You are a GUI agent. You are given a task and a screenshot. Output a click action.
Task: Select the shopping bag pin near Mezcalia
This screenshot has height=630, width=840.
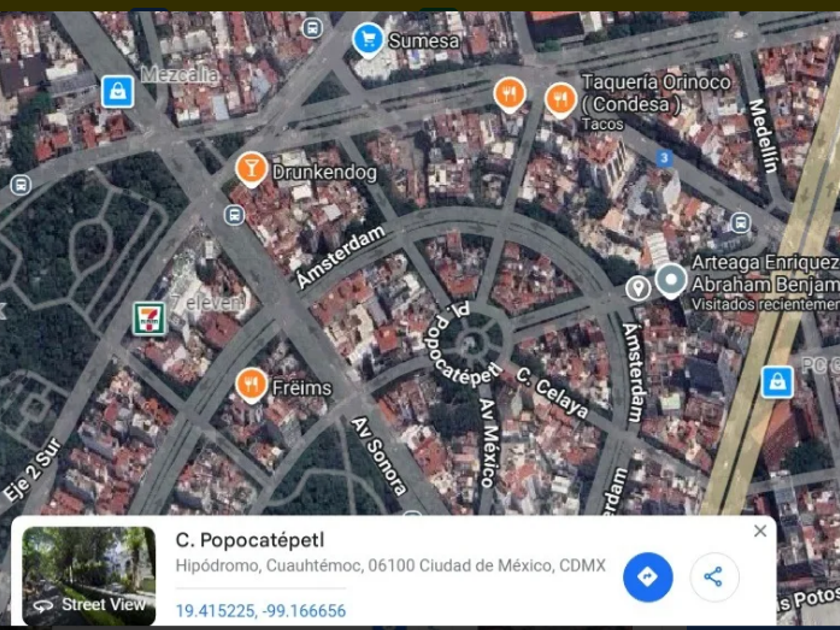[117, 92]
